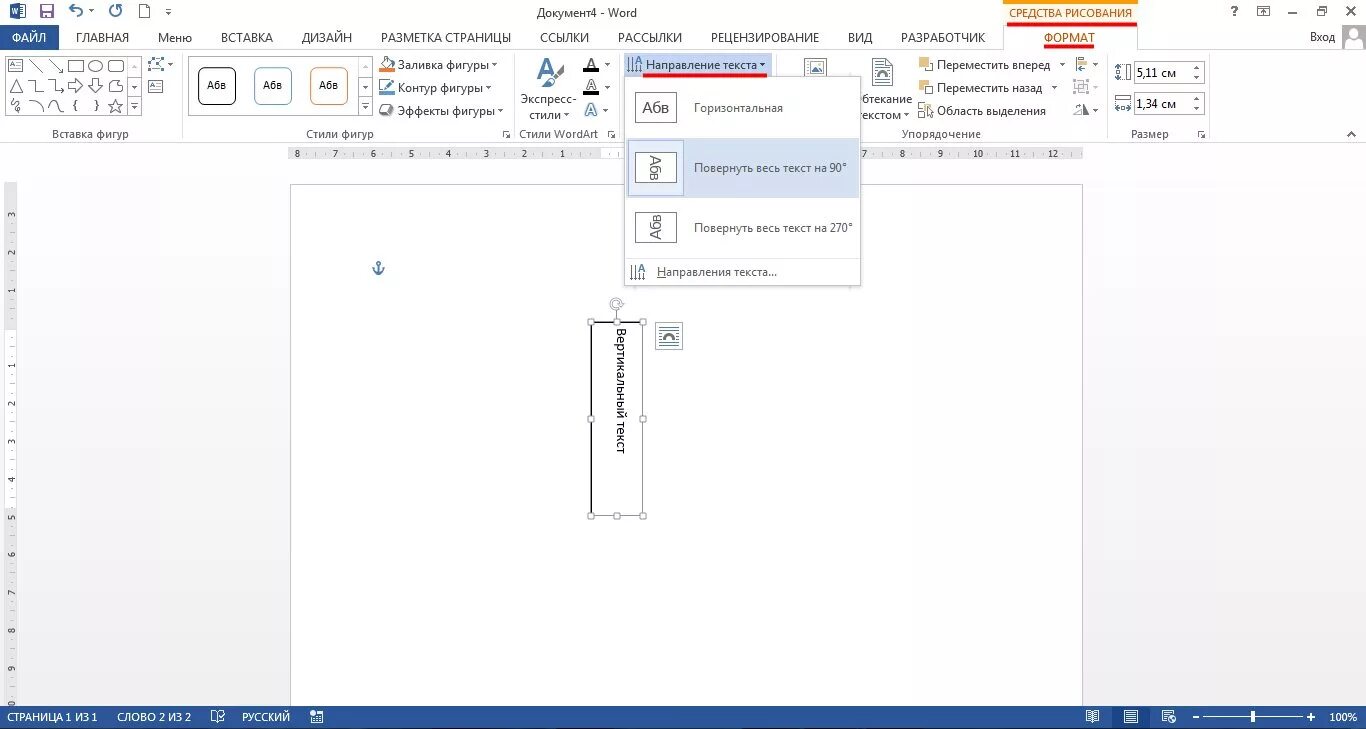Choose Повернуть весь текст на 90°
The image size is (1366, 729).
[x=742, y=168]
